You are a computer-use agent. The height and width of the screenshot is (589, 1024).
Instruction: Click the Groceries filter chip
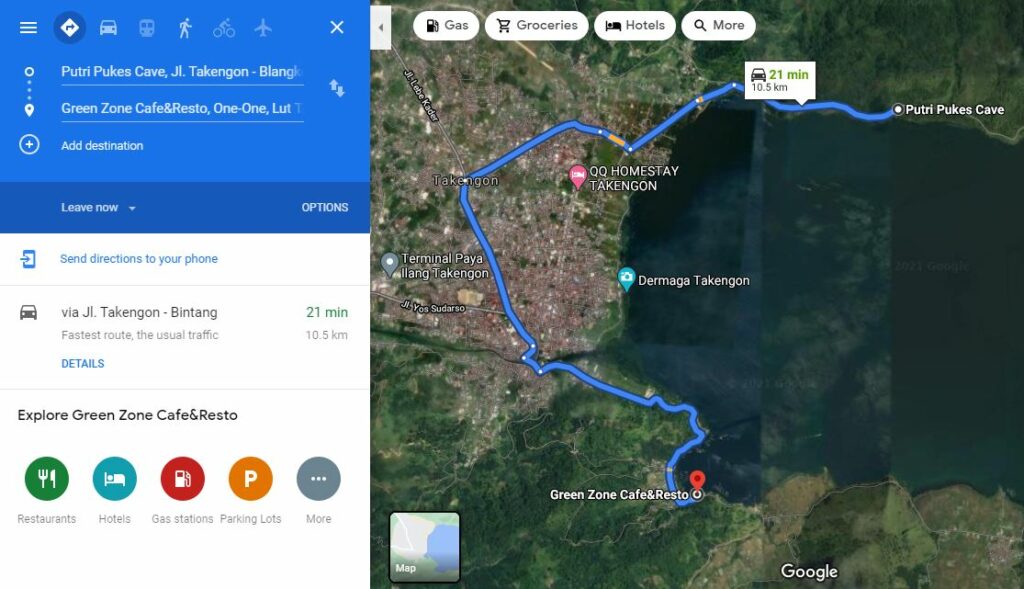coord(537,25)
